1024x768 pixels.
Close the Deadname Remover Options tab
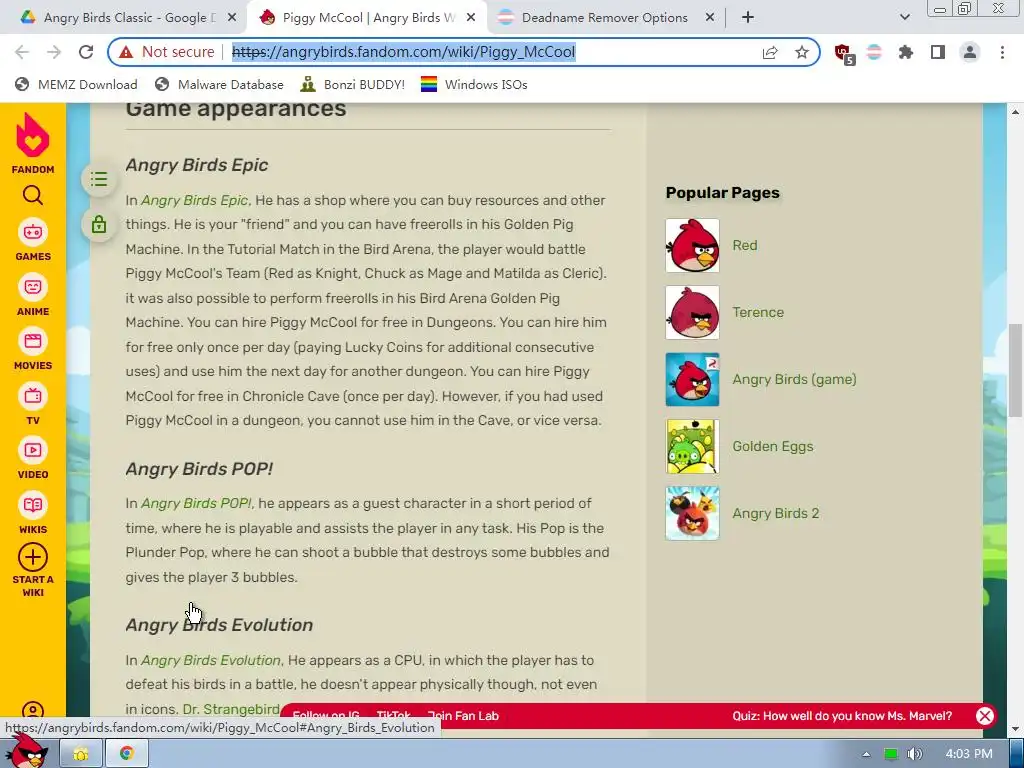tap(710, 18)
